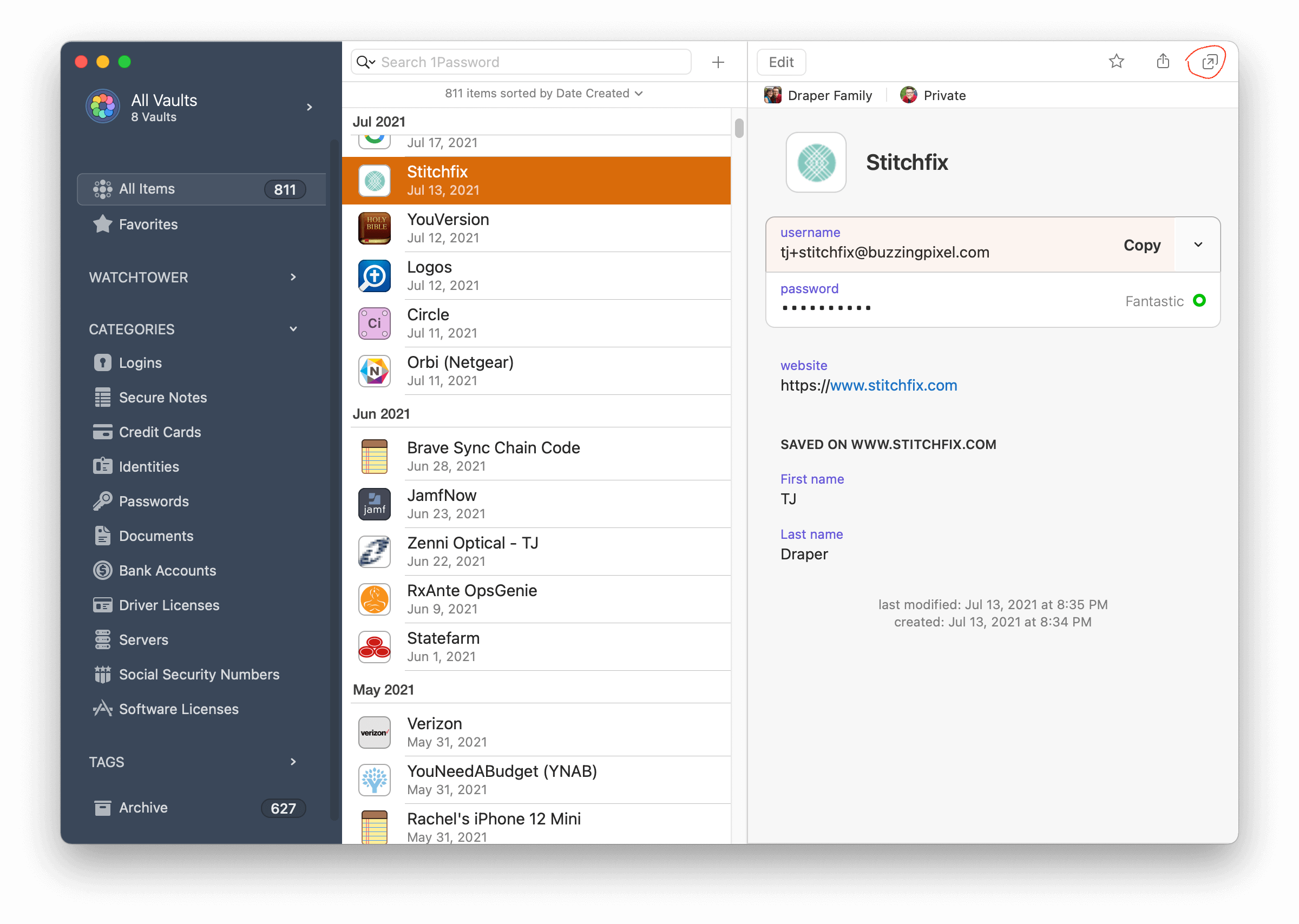Click the First name value TJ
The height and width of the screenshot is (924, 1299).
click(x=788, y=499)
